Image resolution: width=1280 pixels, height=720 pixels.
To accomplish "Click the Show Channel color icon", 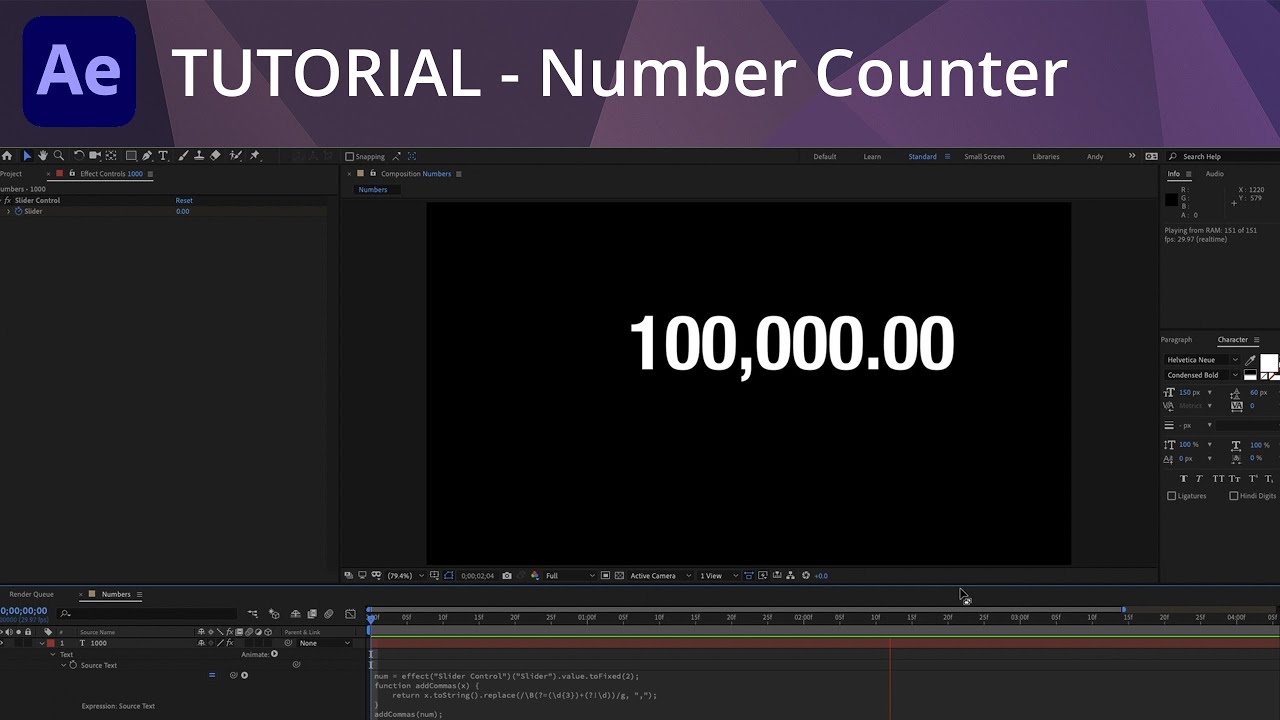I will pos(535,576).
